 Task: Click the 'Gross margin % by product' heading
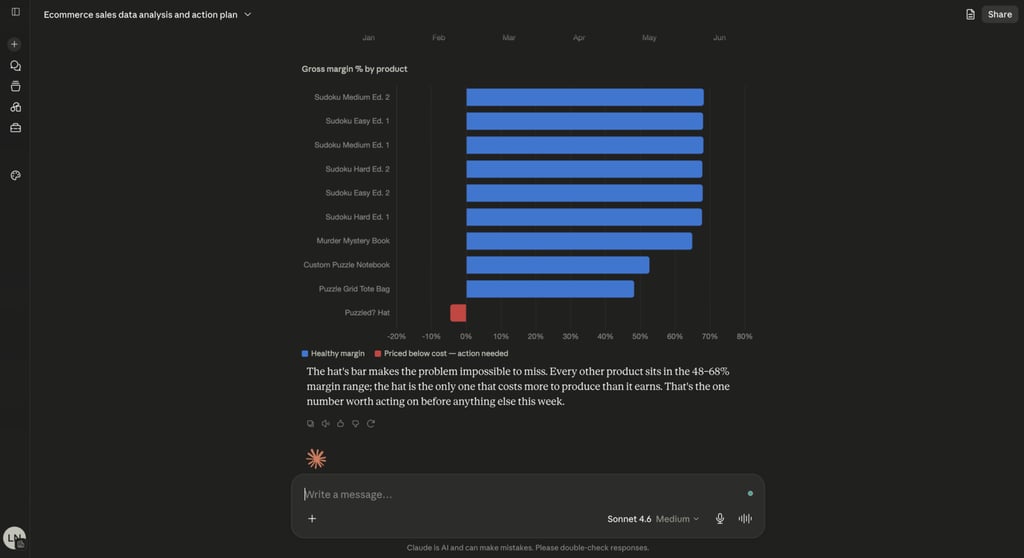(354, 69)
